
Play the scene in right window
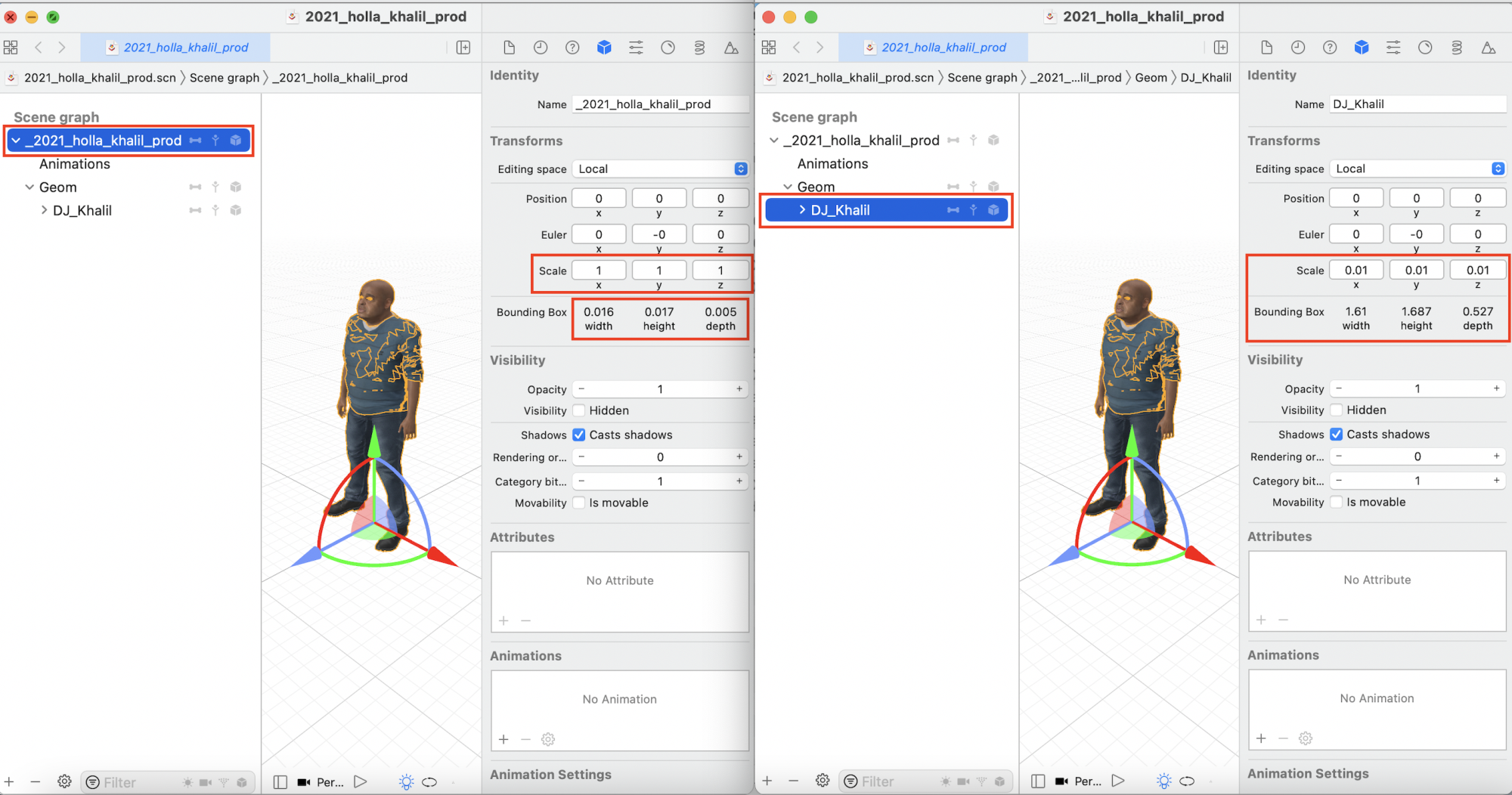1118,781
